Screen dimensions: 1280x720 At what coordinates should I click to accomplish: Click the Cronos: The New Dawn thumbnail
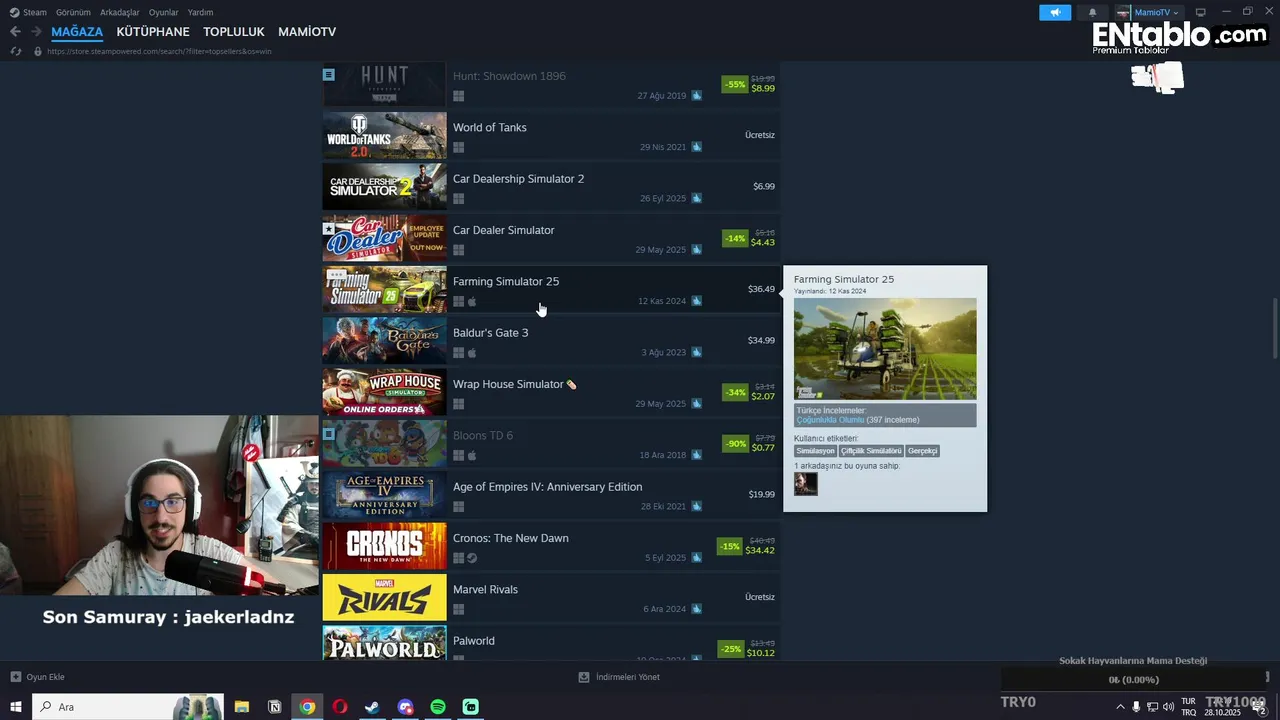[384, 546]
